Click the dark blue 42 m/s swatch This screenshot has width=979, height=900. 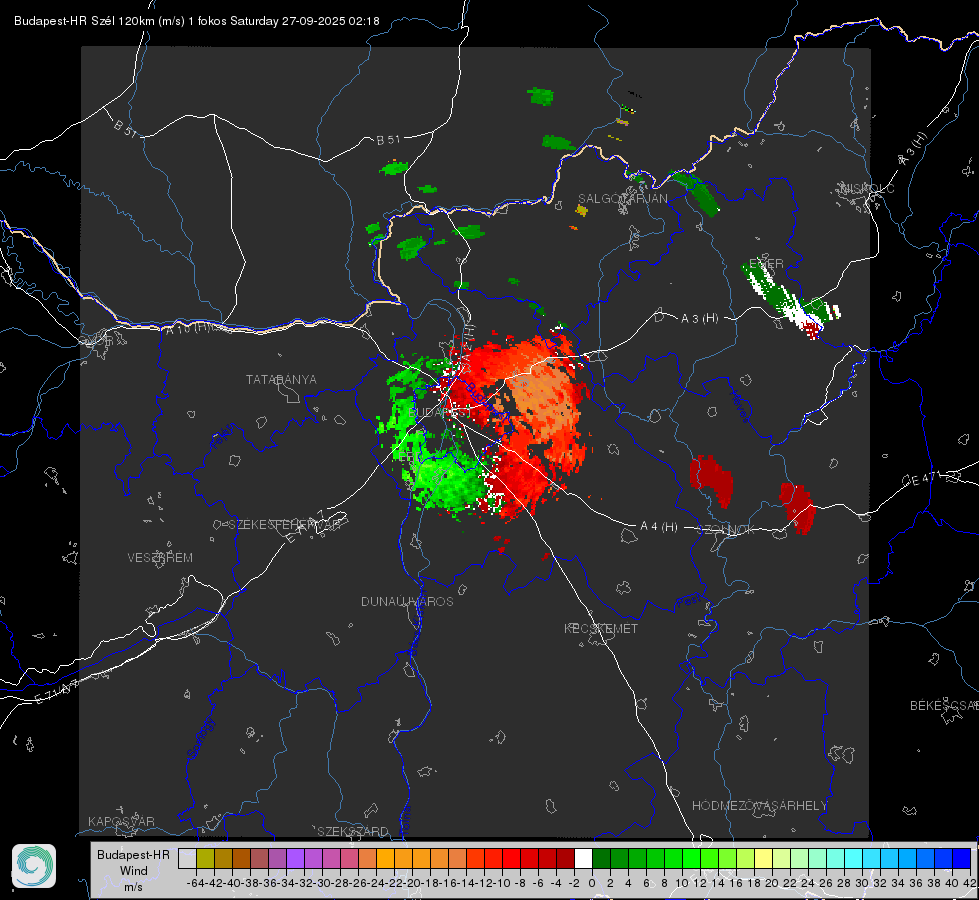click(962, 858)
